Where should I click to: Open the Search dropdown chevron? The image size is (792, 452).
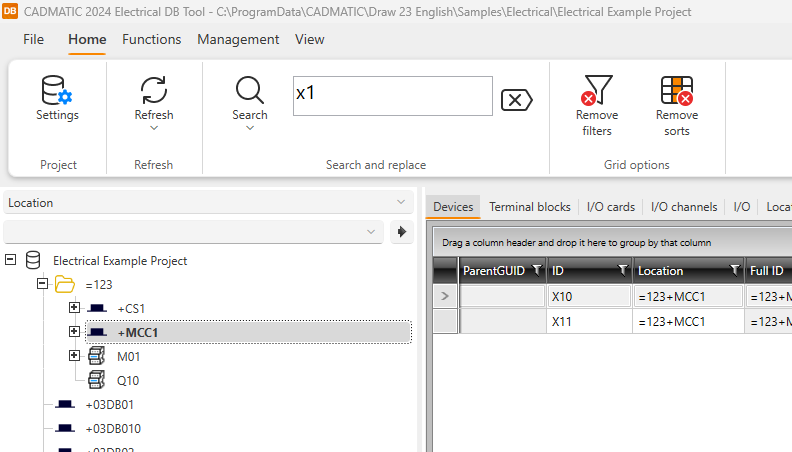(x=250, y=128)
